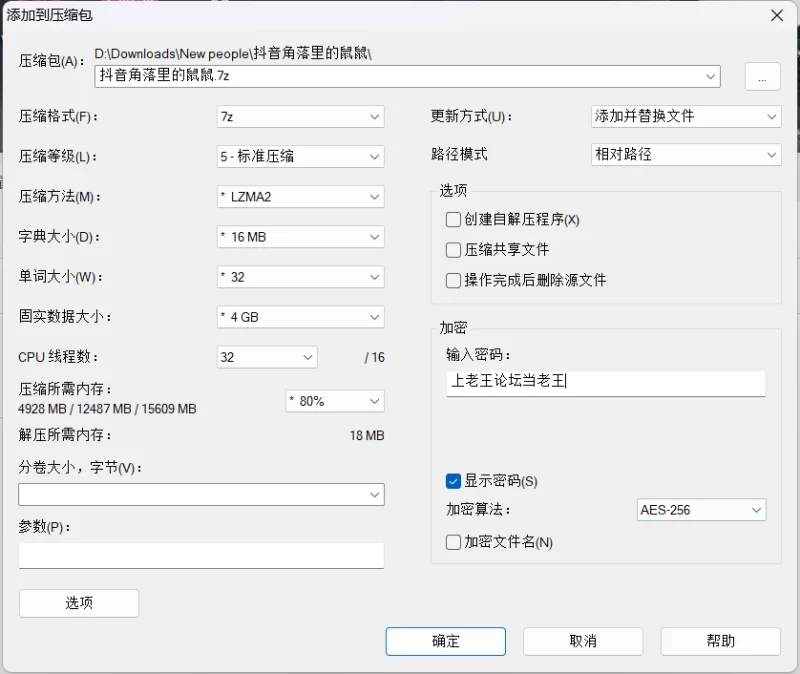
Task: Uncheck the show password (显示密码) checkbox
Action: click(454, 481)
